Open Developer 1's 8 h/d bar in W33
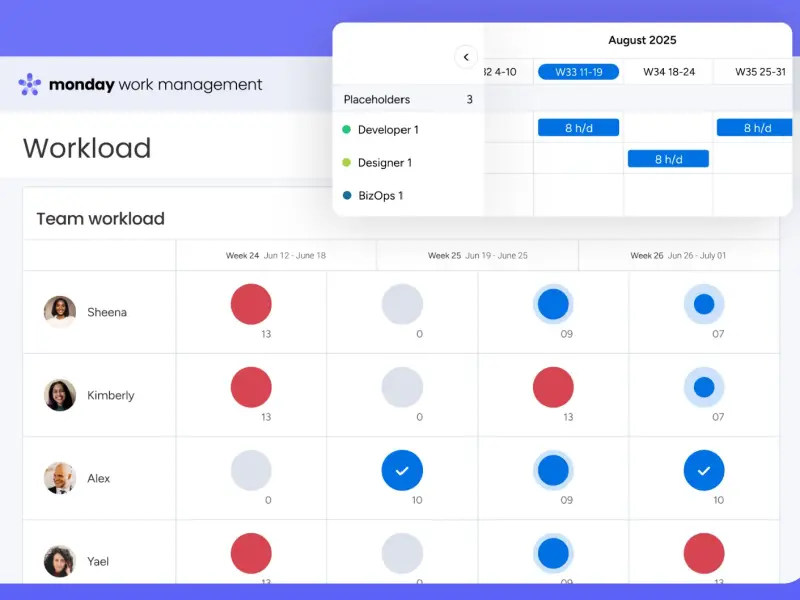 click(578, 128)
